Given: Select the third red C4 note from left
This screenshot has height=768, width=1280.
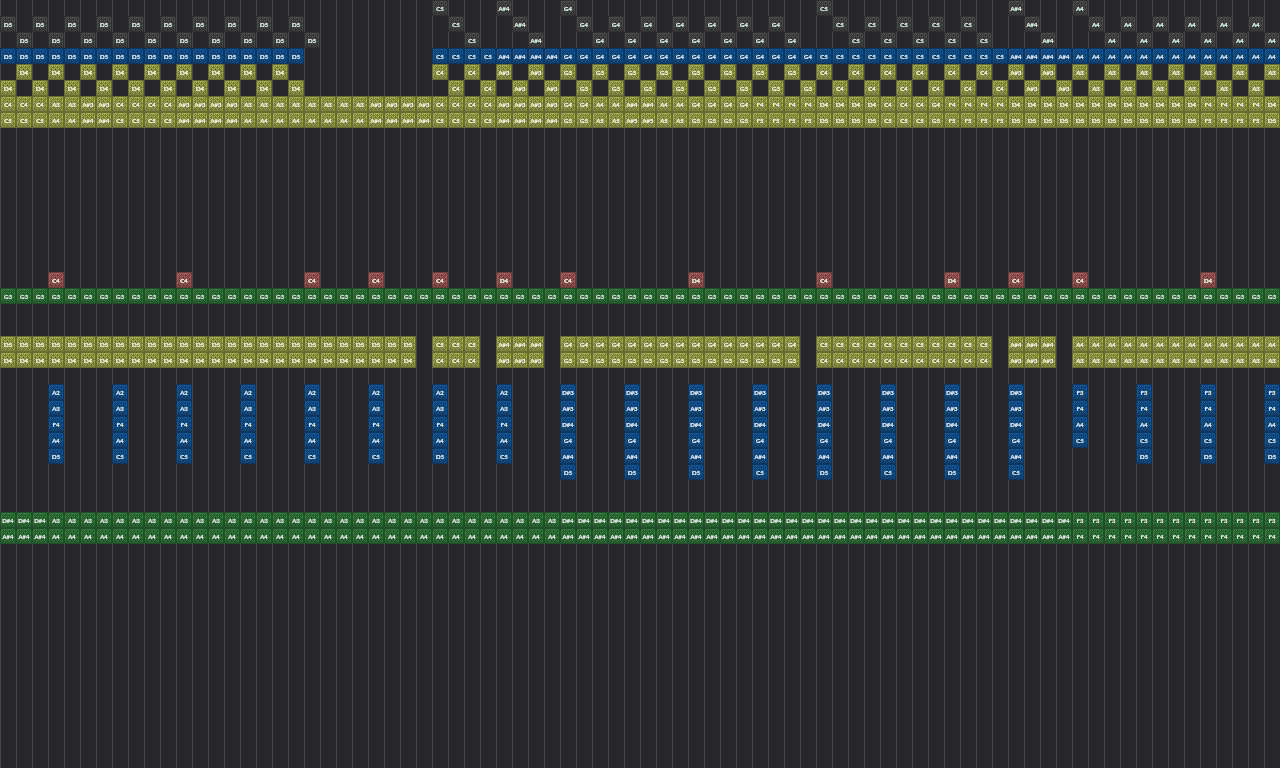Looking at the screenshot, I should pos(312,280).
